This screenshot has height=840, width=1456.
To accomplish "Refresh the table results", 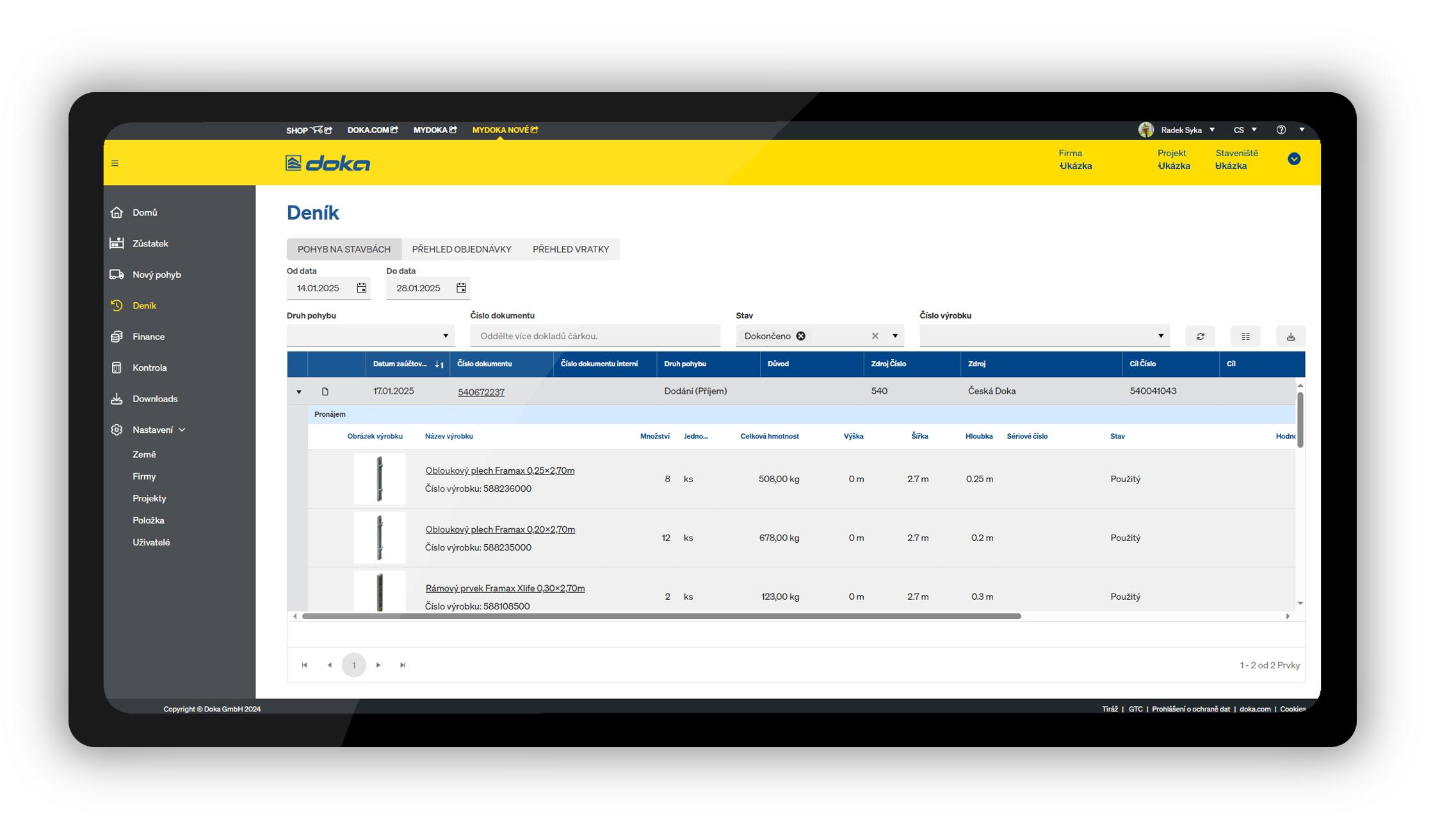I will click(1201, 336).
